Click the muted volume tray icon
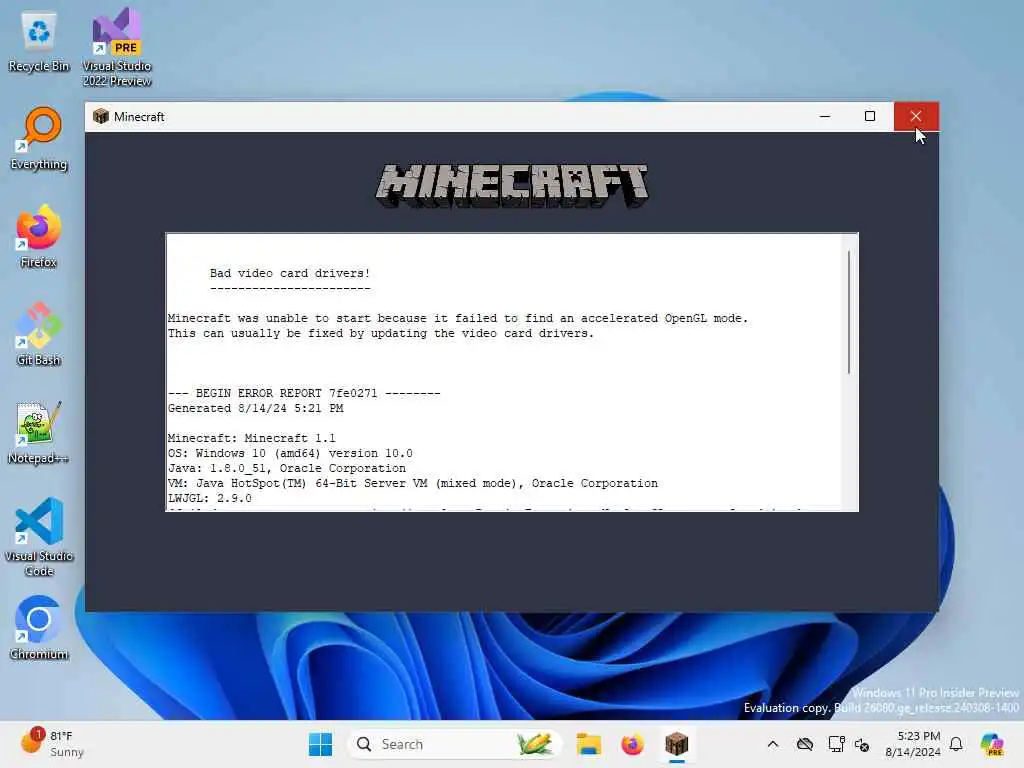1024x768 pixels. coord(862,744)
